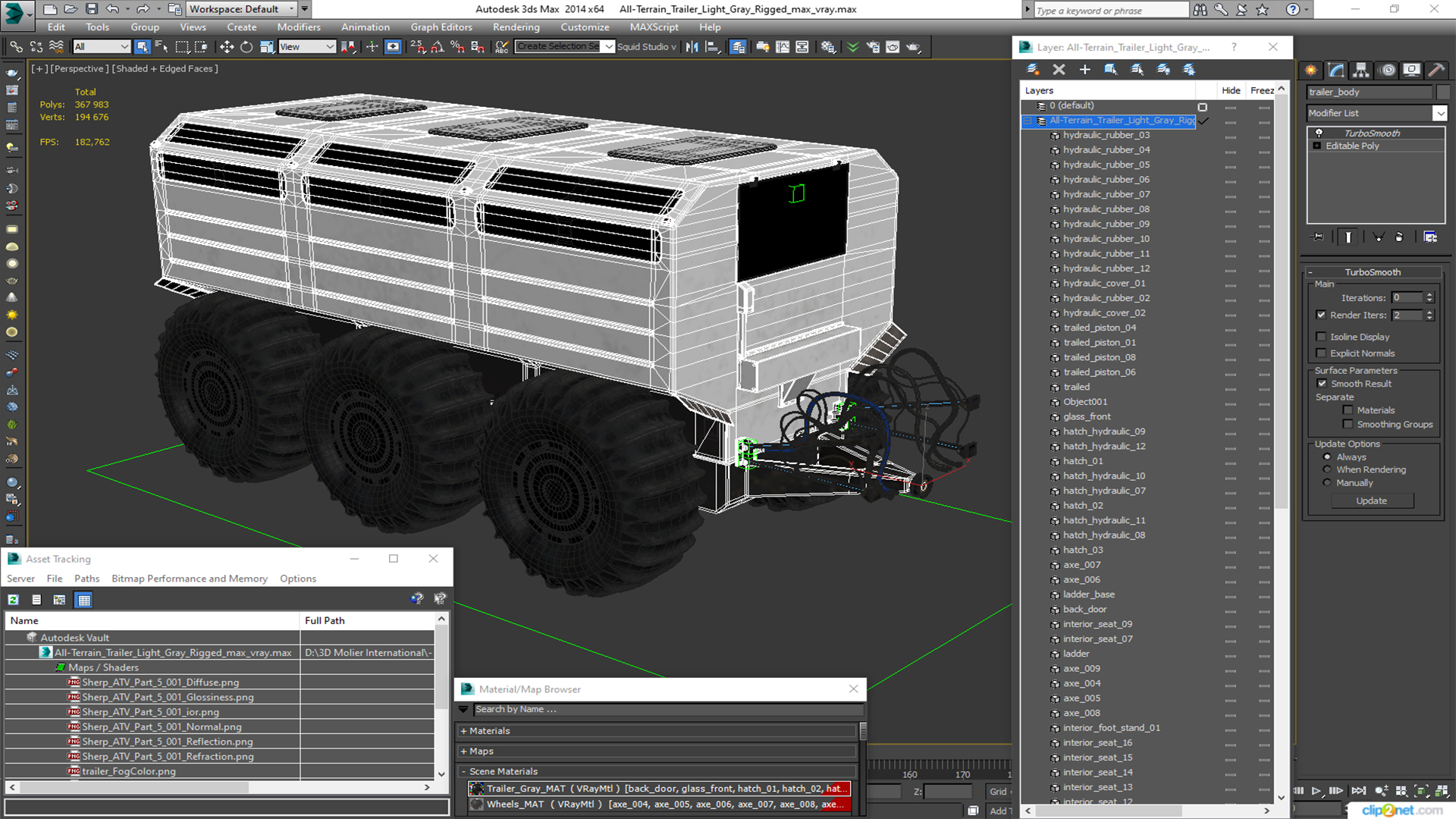Image resolution: width=1456 pixels, height=819 pixels.
Task: Click the trailer_body object name field
Action: coord(1370,92)
